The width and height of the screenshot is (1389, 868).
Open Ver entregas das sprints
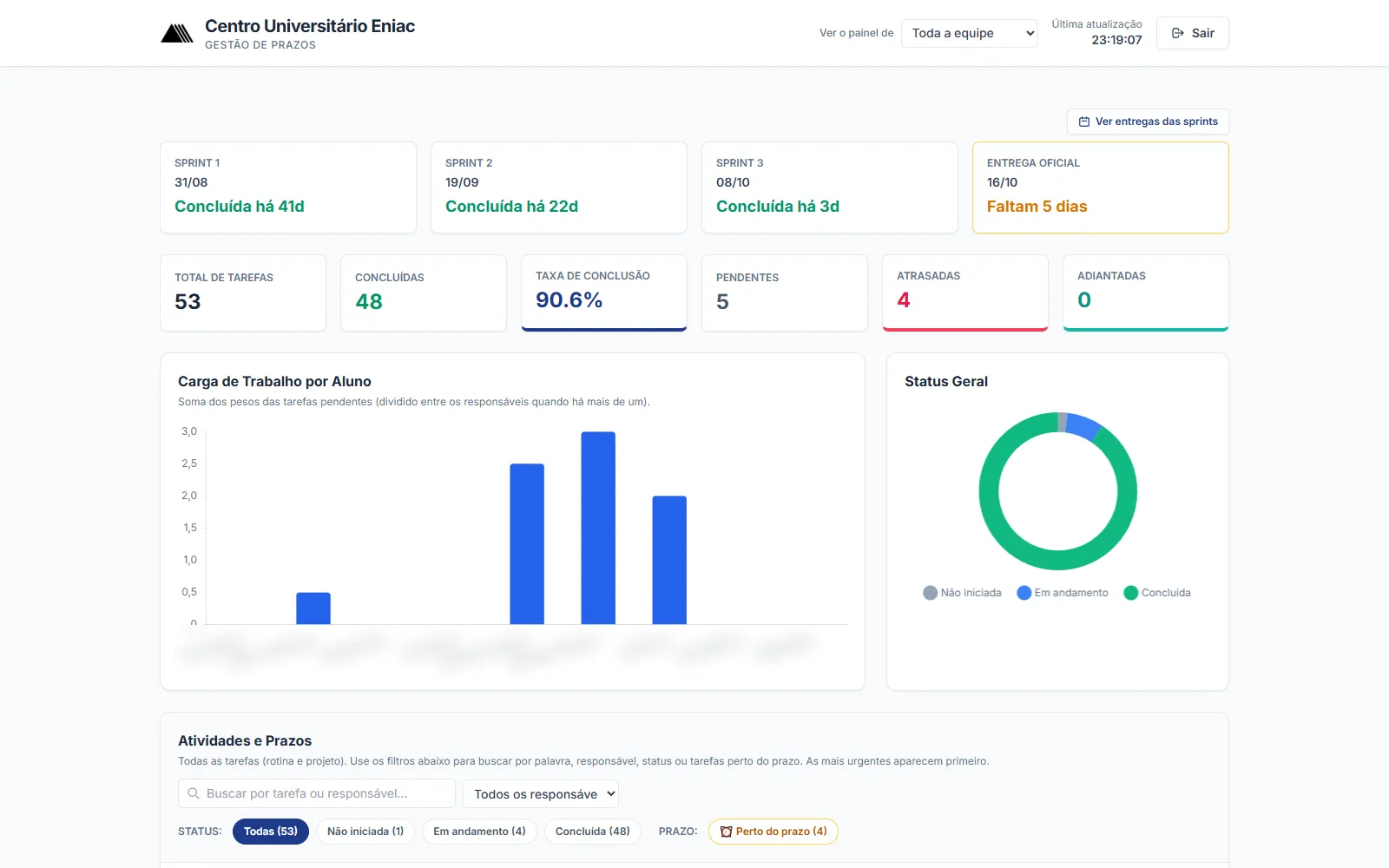coord(1148,122)
